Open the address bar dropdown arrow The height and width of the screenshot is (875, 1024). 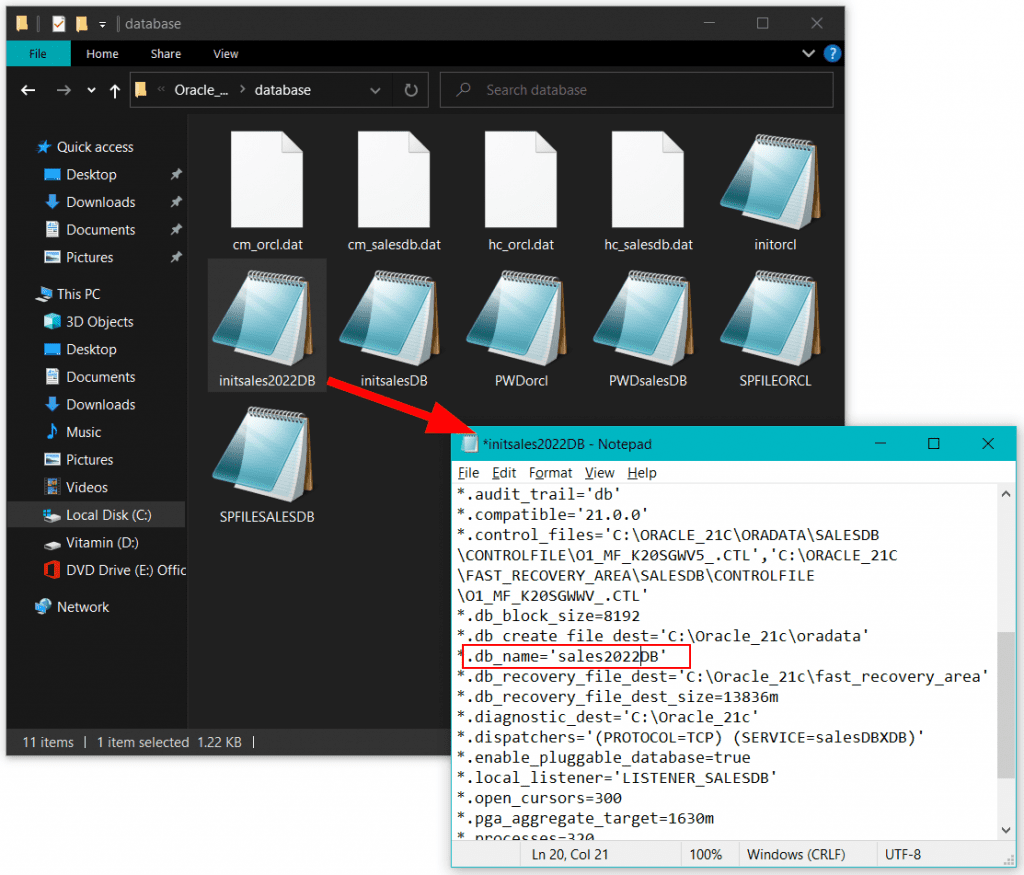coord(375,89)
